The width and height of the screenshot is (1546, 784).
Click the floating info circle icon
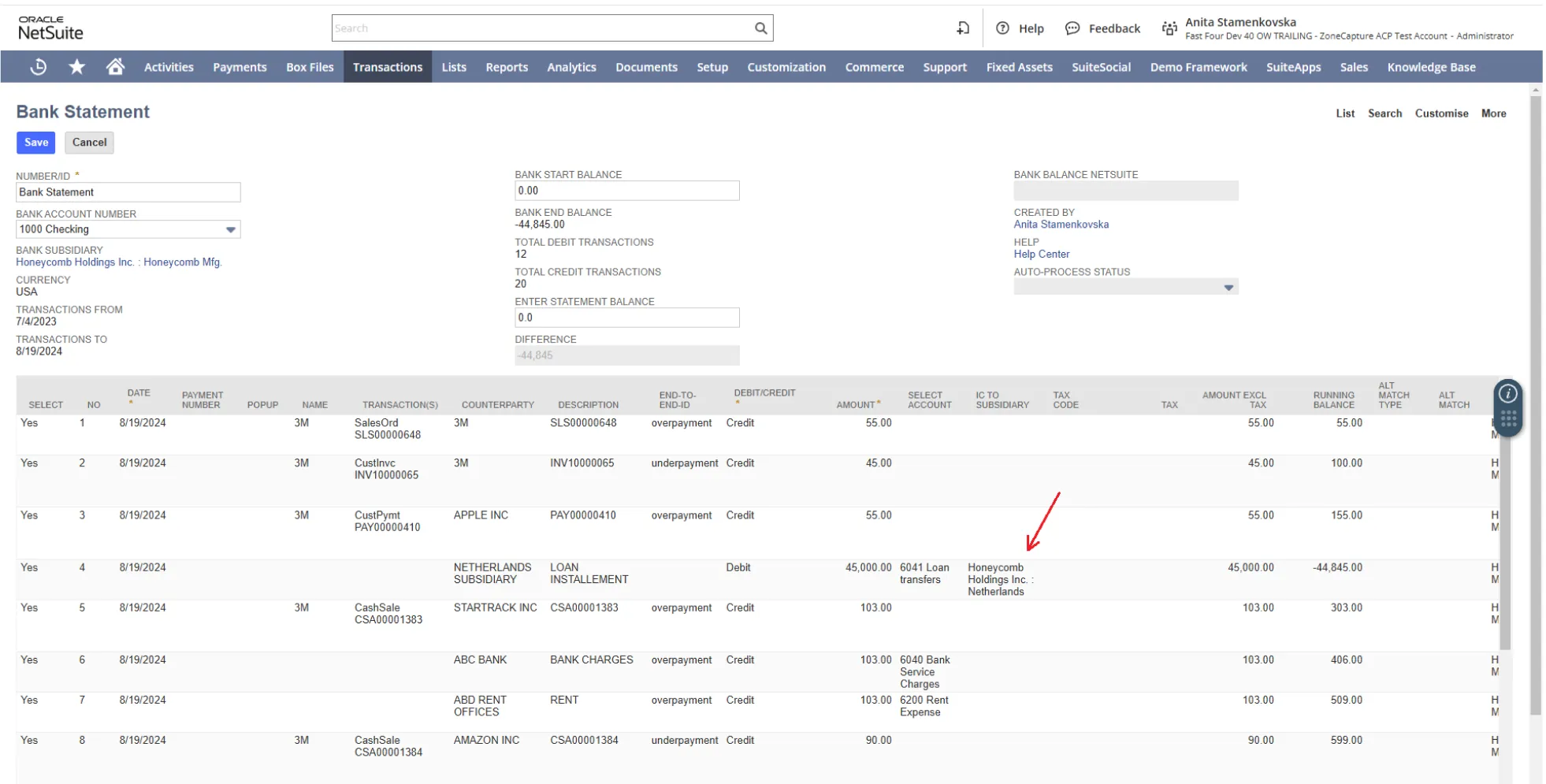tap(1507, 393)
